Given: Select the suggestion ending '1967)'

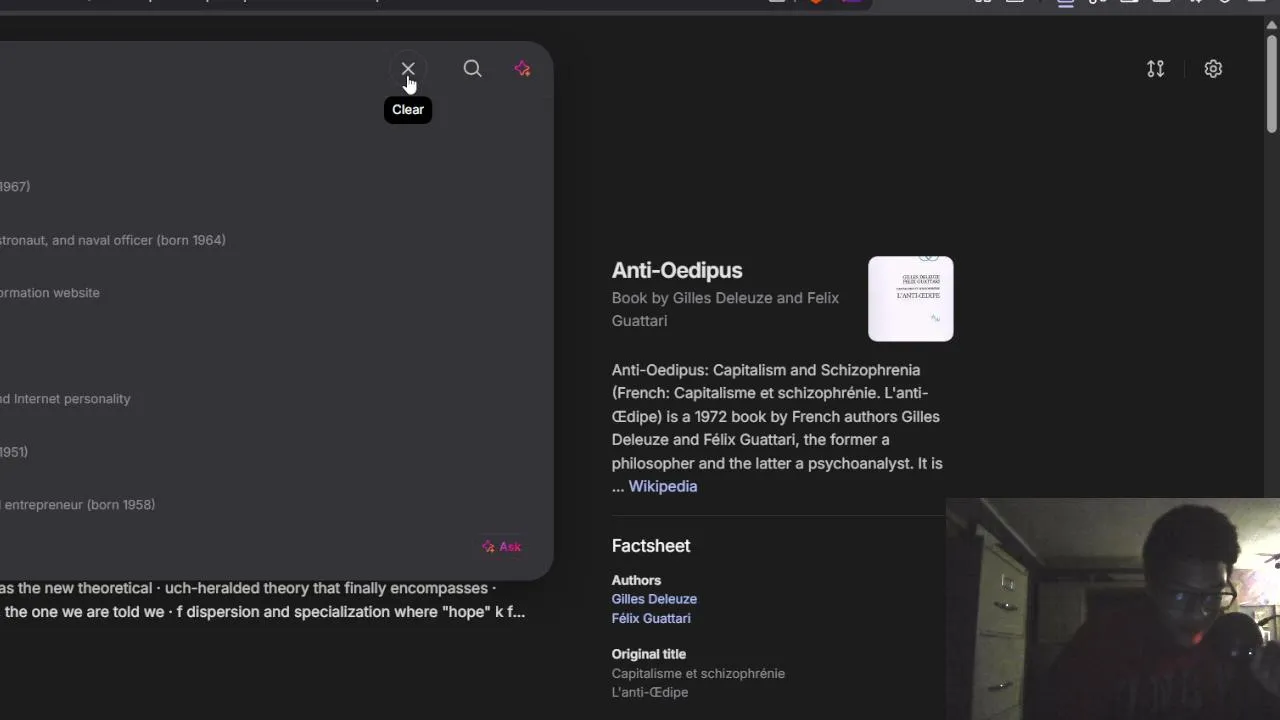Looking at the screenshot, I should 15,187.
